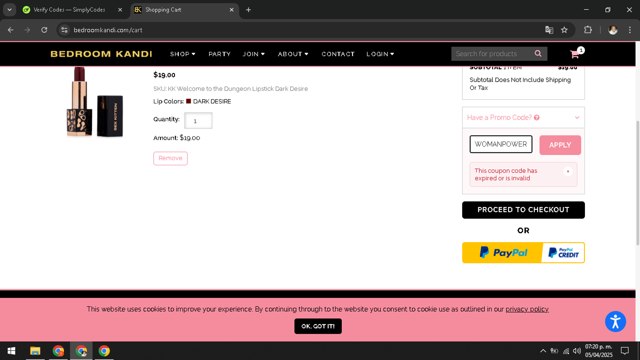This screenshot has width=640, height=360.
Task: Accept cookies with OK, GOT IT button
Action: 318,326
